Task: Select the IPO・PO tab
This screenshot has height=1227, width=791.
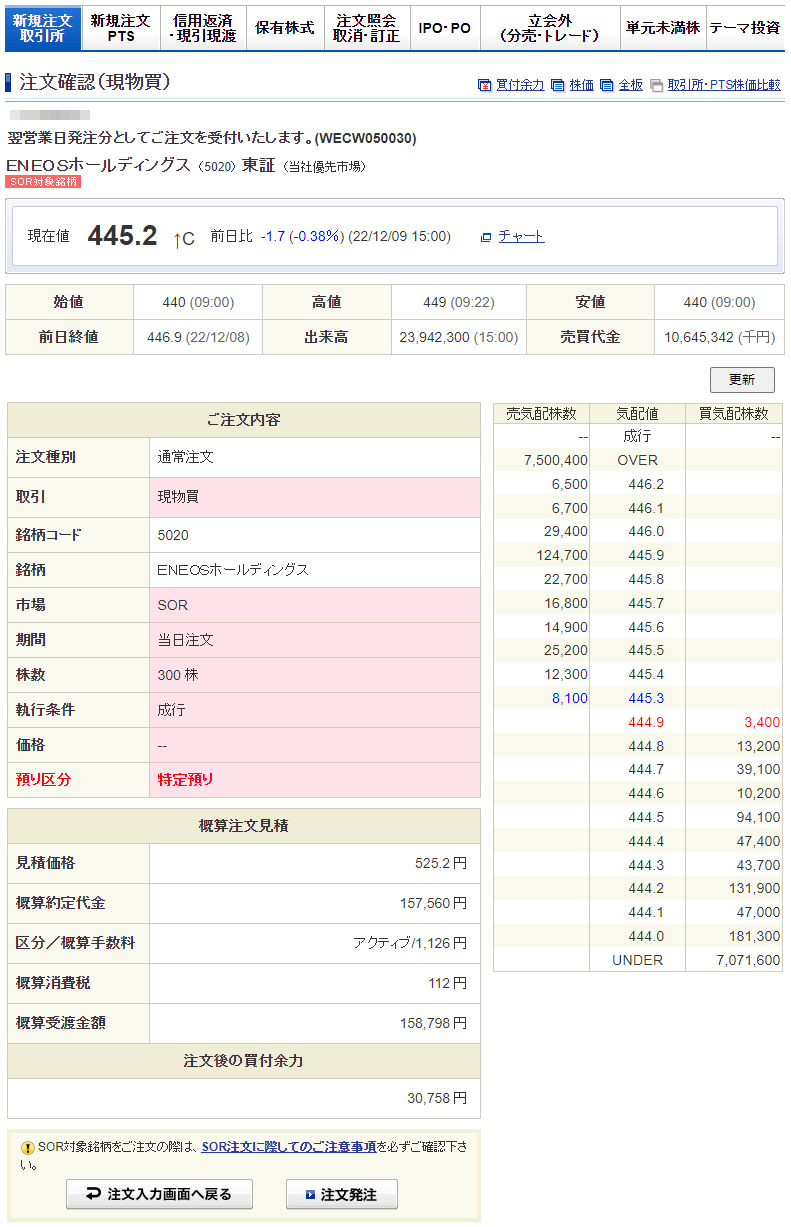Action: coord(444,28)
